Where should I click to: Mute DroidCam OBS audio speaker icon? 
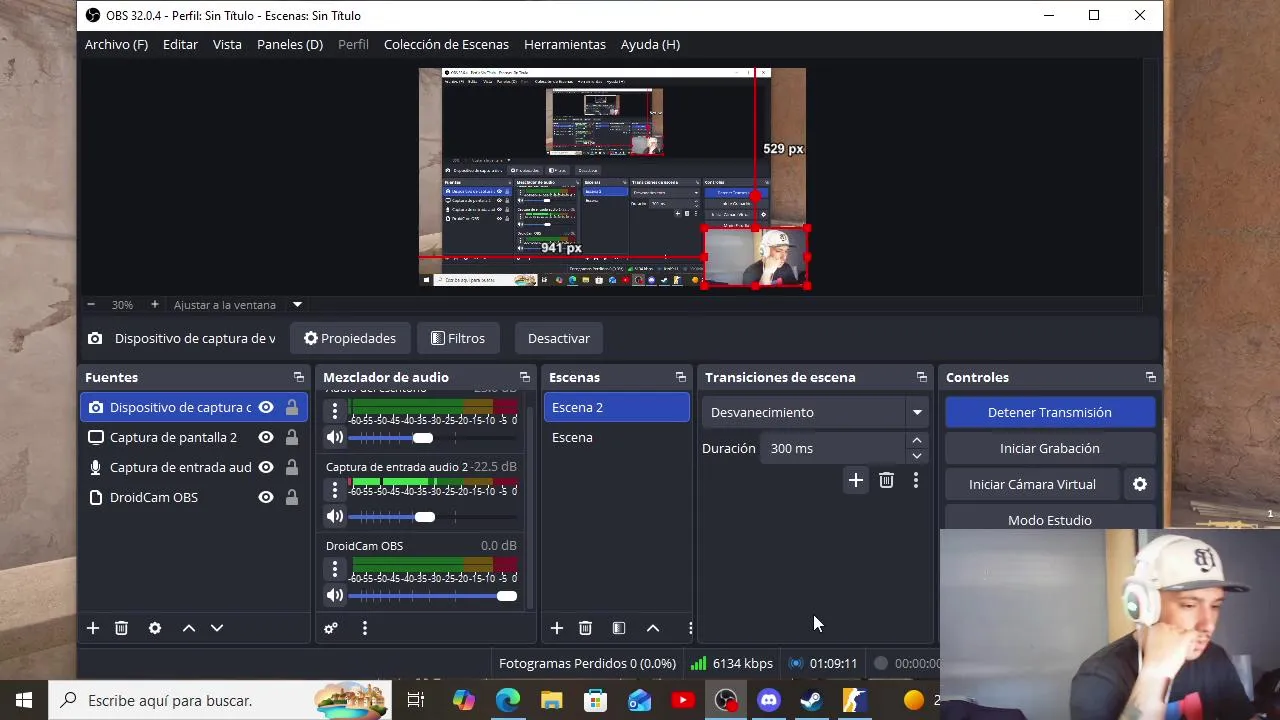[x=335, y=595]
